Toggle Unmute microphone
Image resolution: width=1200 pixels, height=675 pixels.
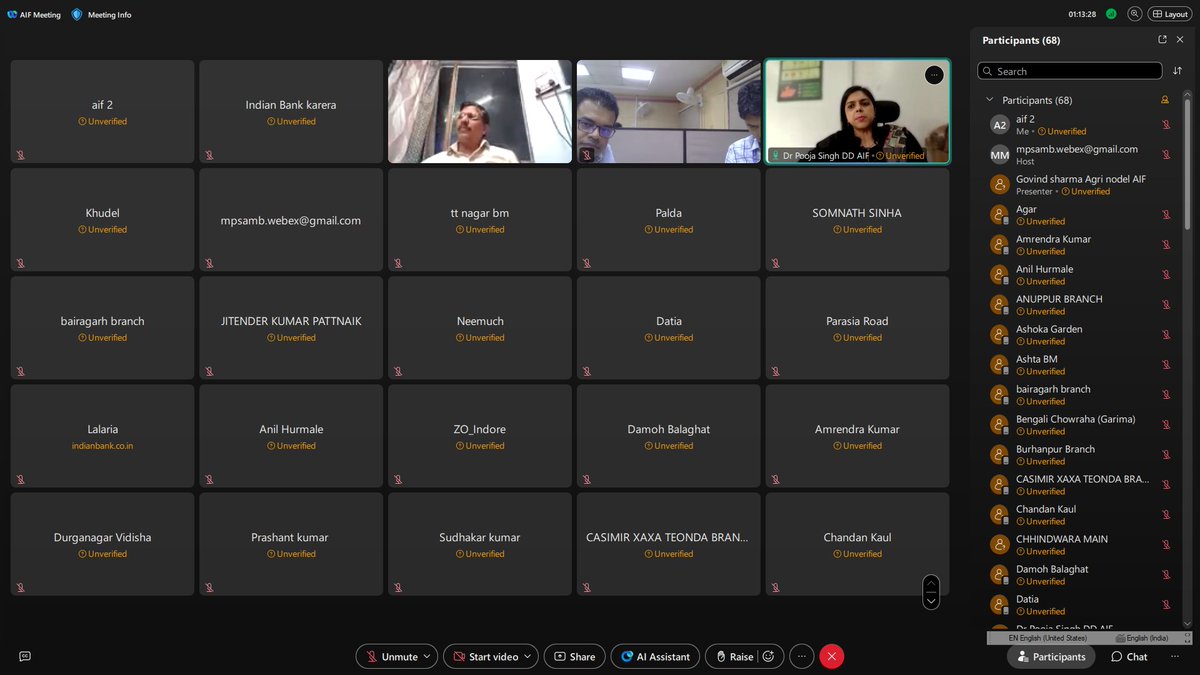pos(391,656)
